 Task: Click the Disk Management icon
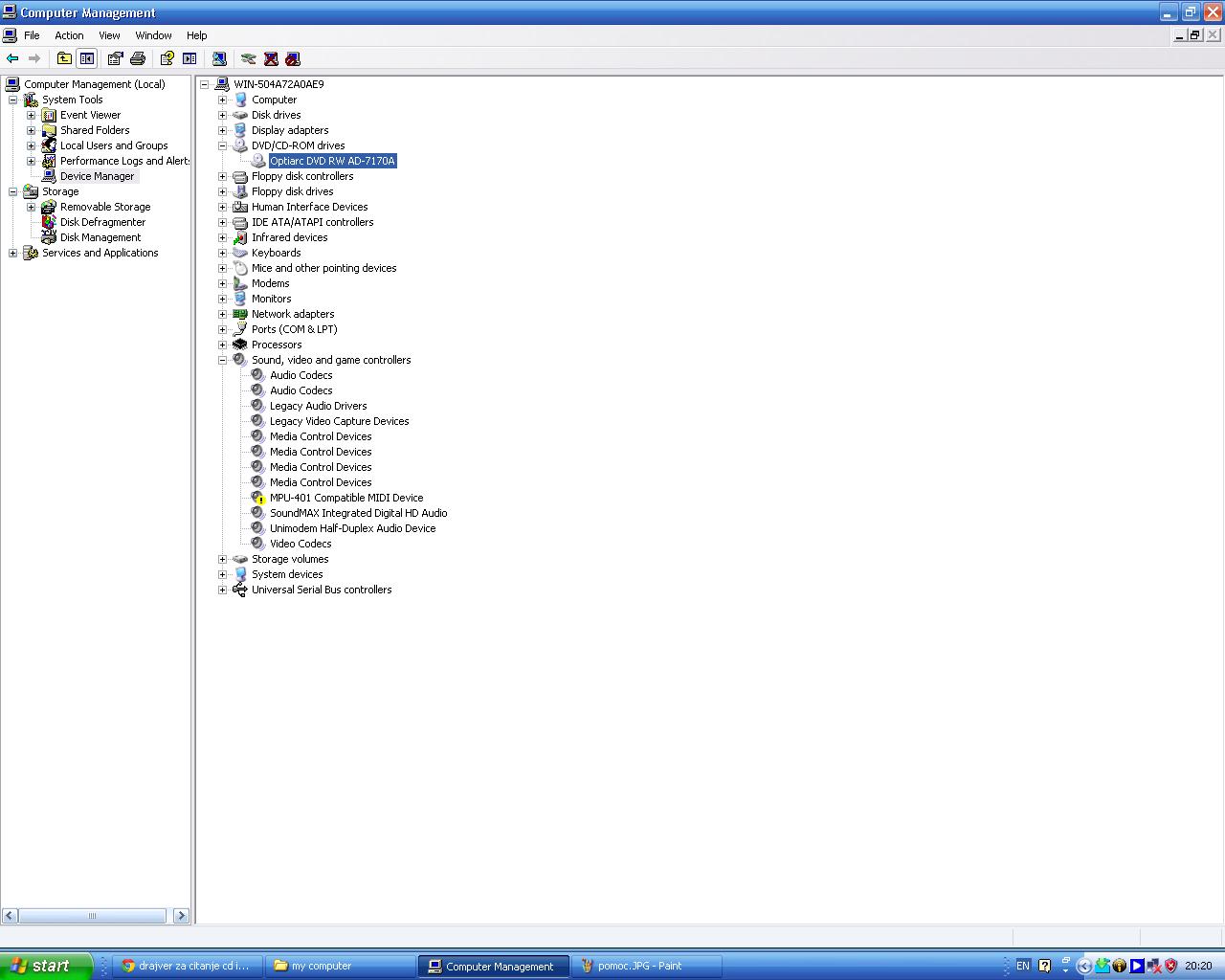pos(49,237)
